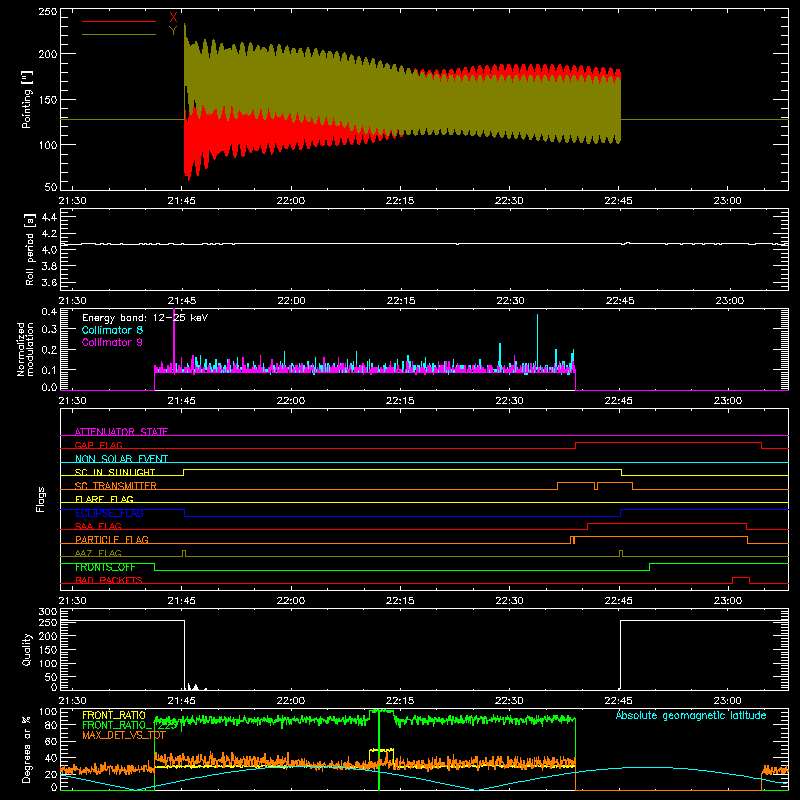The image size is (800, 800).
Task: Select the 'Energy band: 12-25 keV' label
Action: pyautogui.click(x=145, y=318)
